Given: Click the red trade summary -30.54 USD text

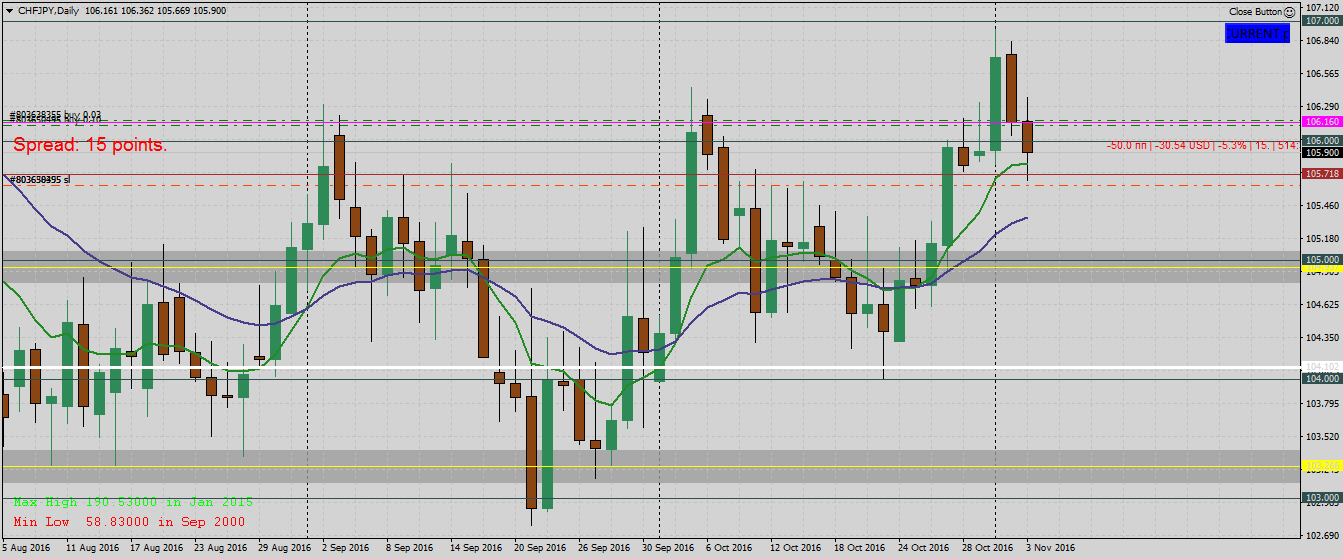Looking at the screenshot, I should tap(1202, 146).
